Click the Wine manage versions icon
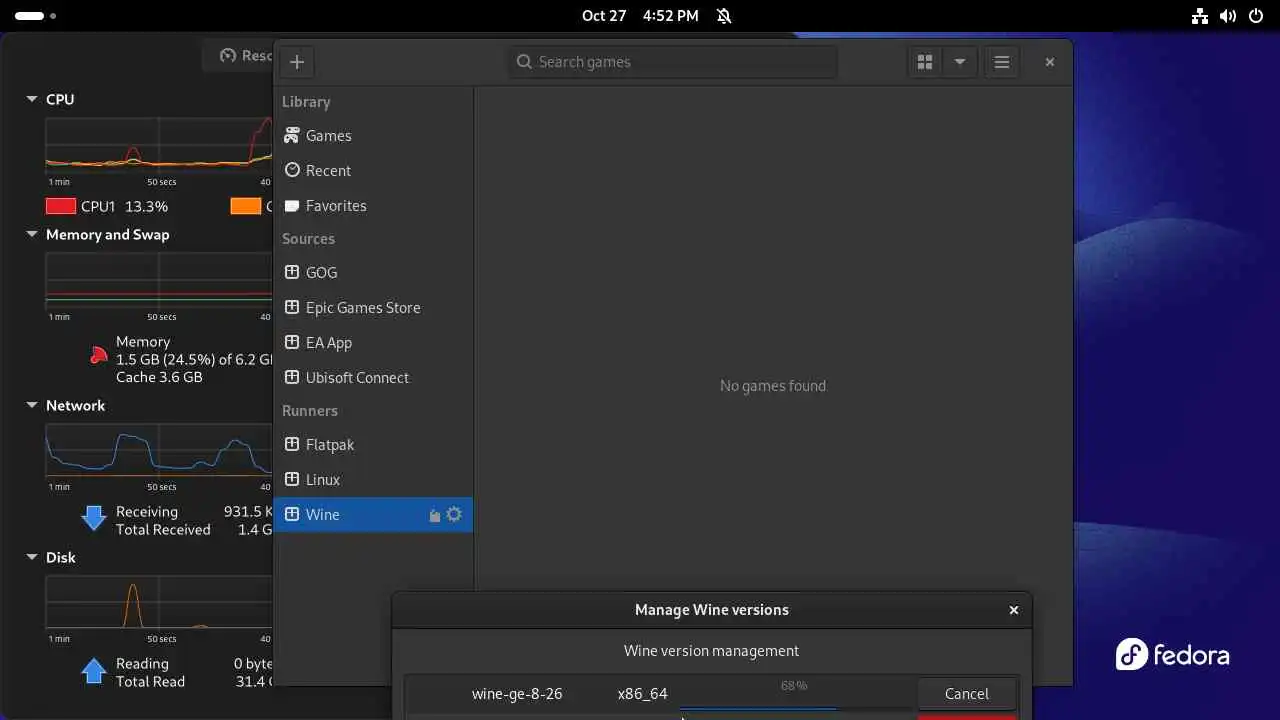 (x=434, y=515)
